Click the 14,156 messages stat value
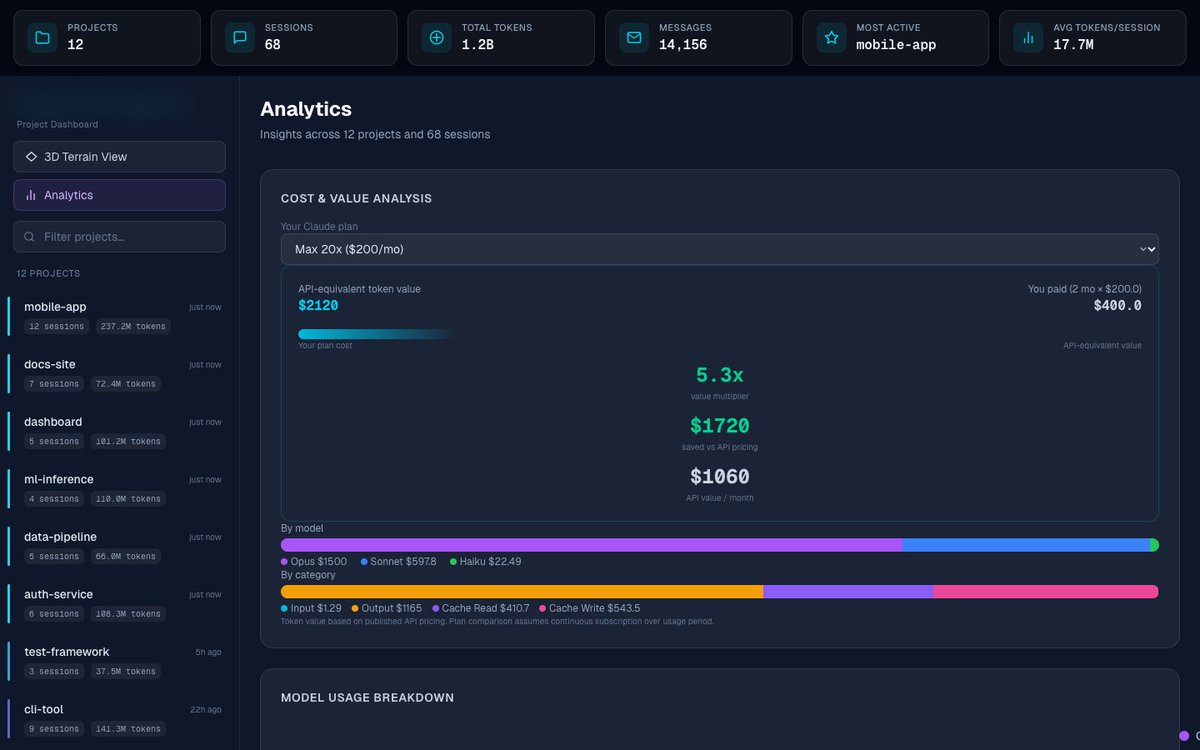The height and width of the screenshot is (750, 1200). click(683, 45)
